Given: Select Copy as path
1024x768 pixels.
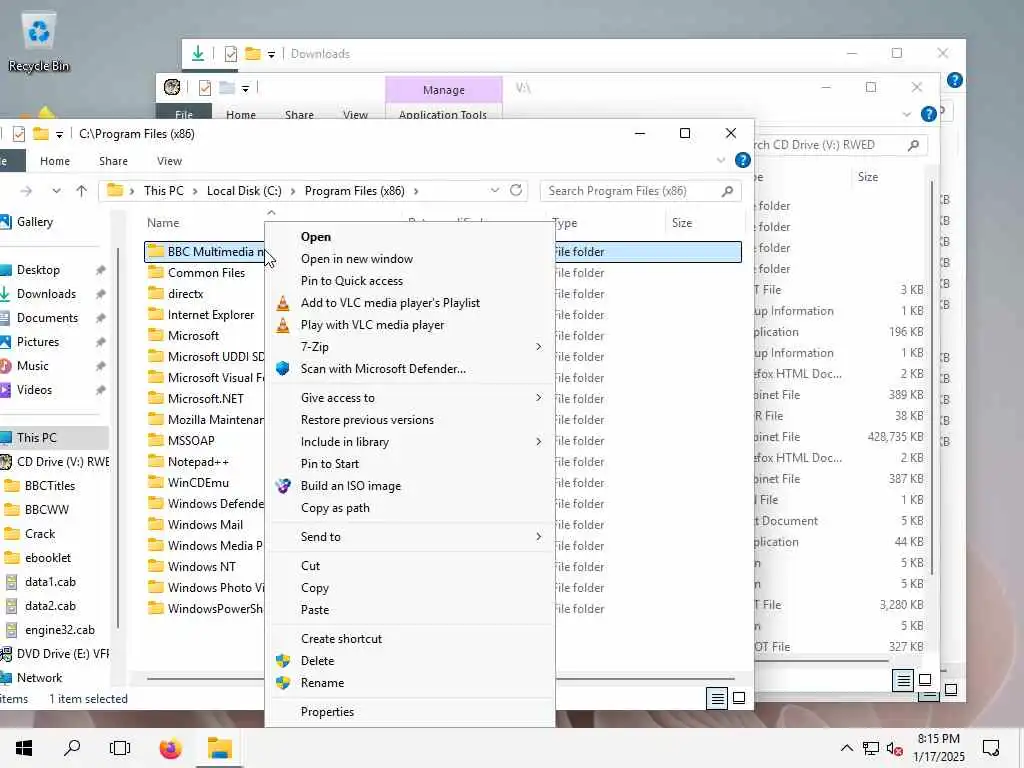Looking at the screenshot, I should 409,508.
